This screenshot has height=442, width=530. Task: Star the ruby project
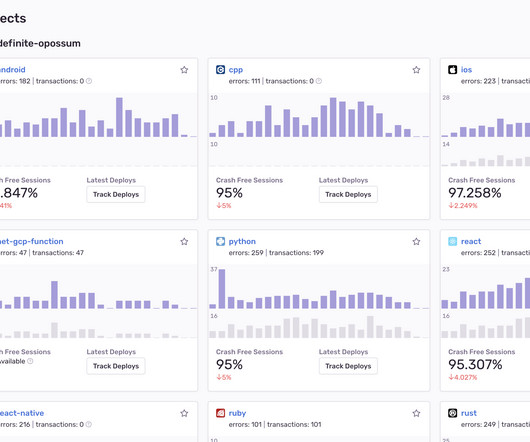[416, 413]
